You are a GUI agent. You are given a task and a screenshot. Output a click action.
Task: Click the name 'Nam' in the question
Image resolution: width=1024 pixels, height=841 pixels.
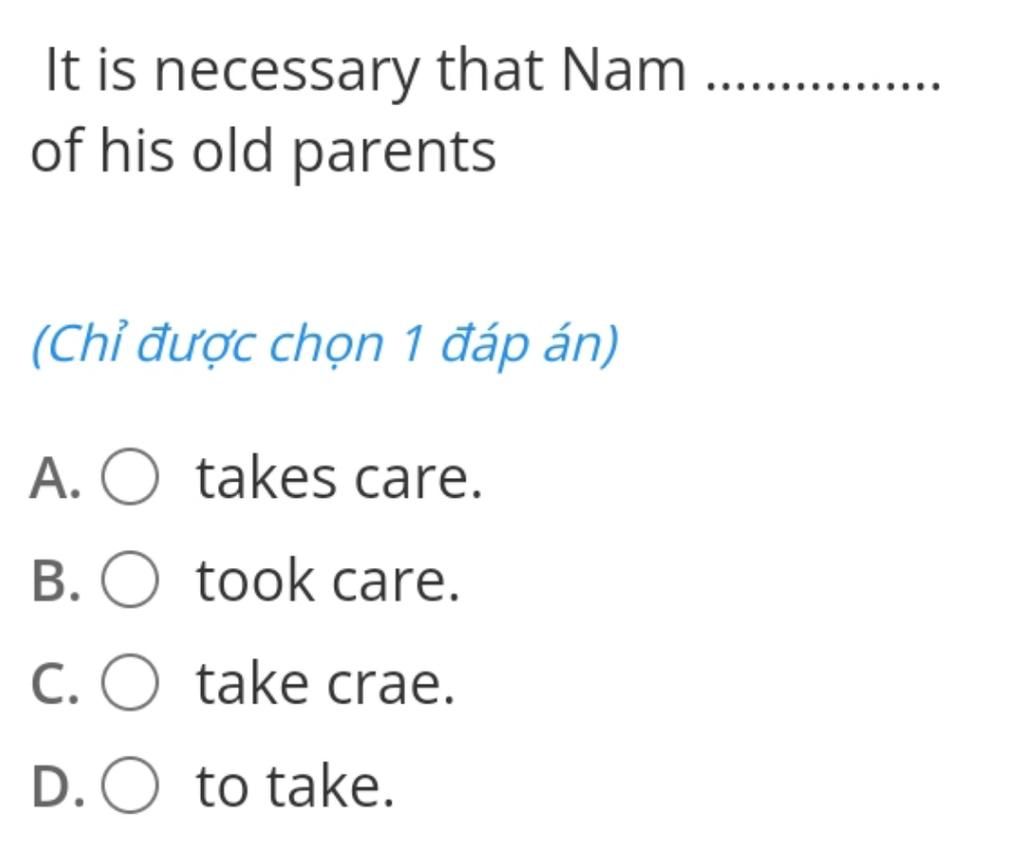623,69
